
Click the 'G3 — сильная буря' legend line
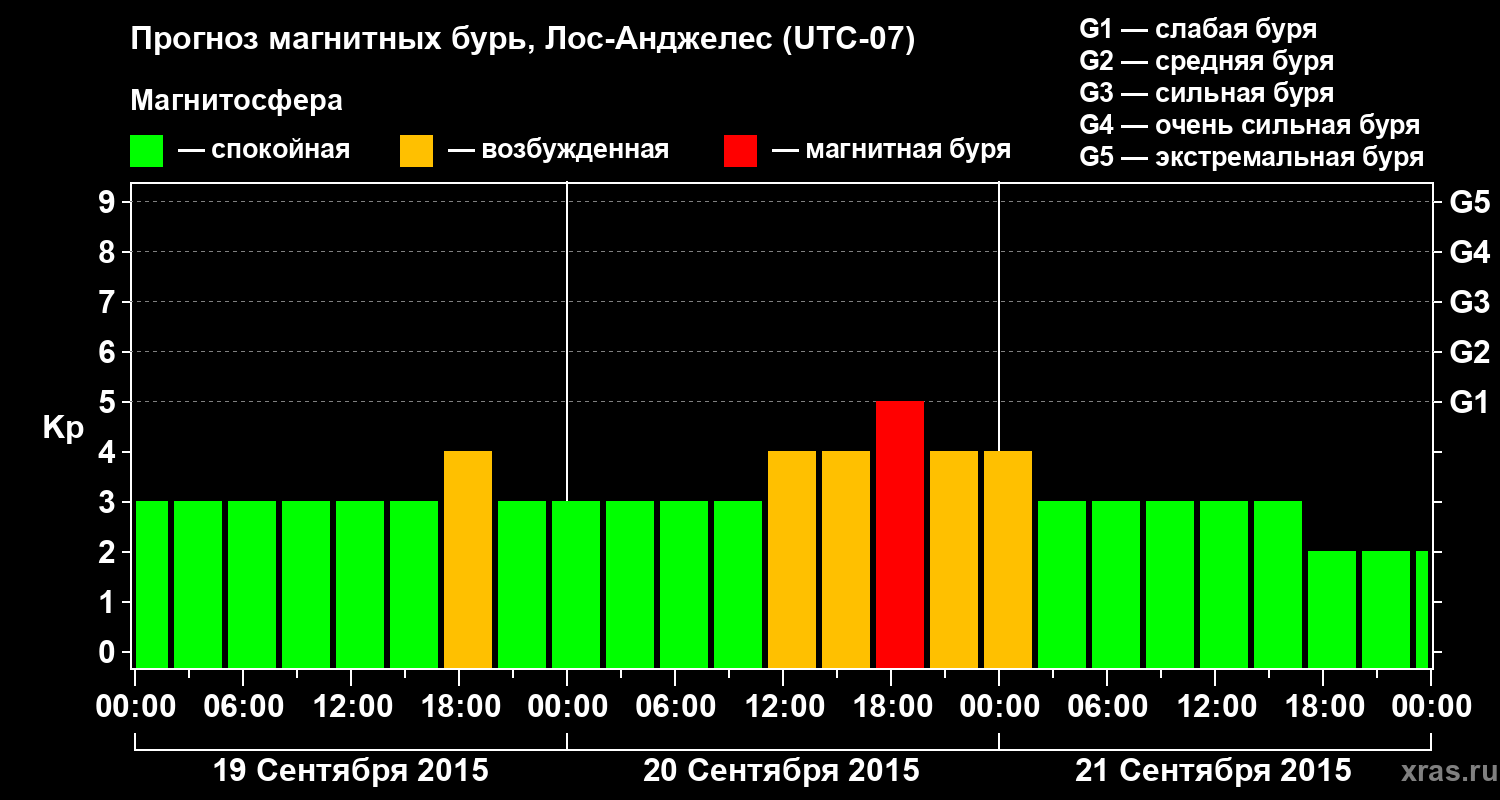tap(1206, 93)
